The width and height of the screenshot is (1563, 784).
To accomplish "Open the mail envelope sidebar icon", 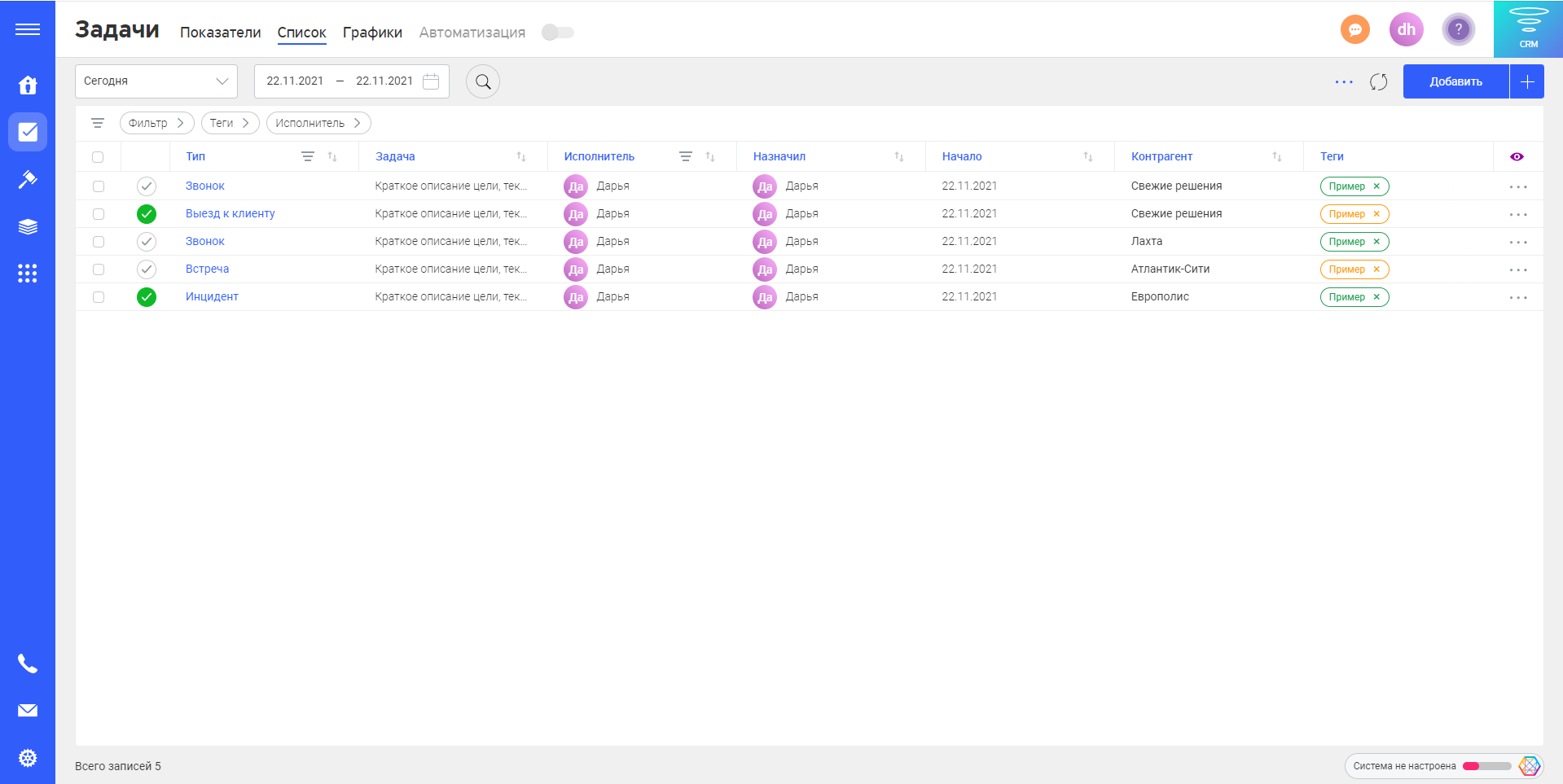I will (28, 711).
